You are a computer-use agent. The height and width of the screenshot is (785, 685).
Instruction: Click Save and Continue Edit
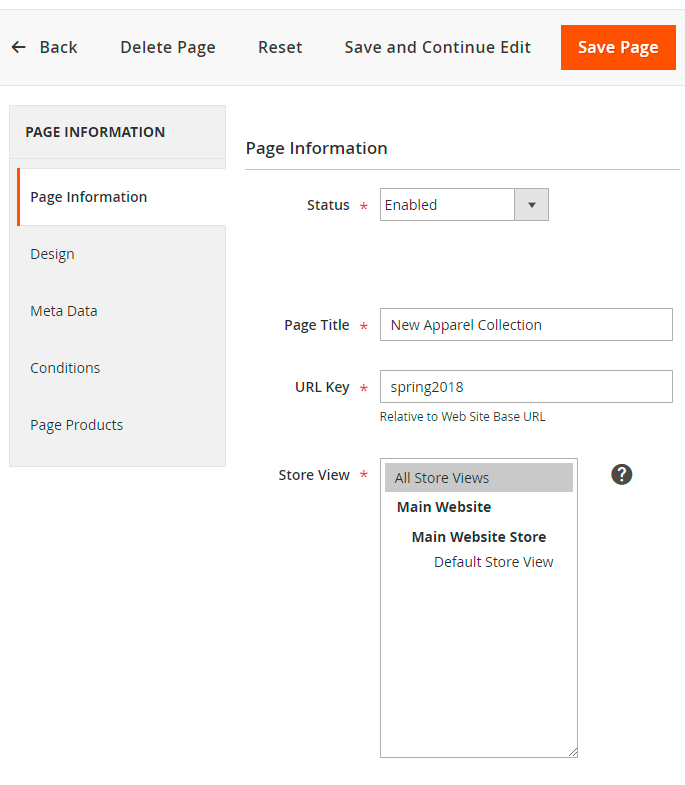(437, 47)
